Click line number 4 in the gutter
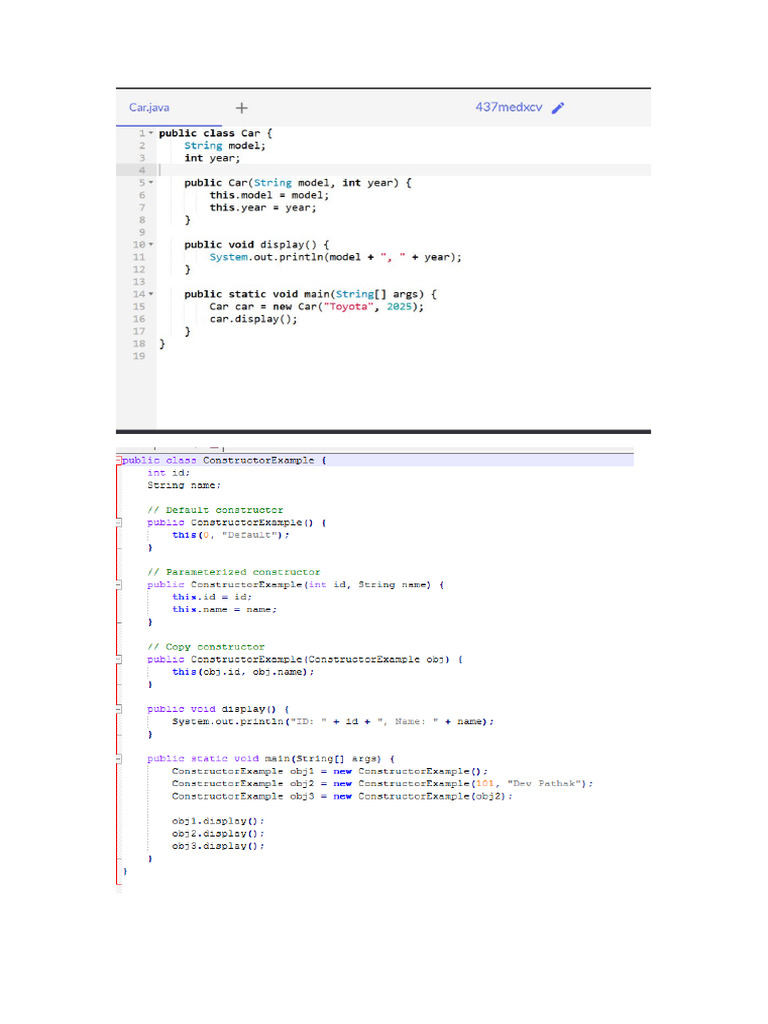 coord(142,170)
